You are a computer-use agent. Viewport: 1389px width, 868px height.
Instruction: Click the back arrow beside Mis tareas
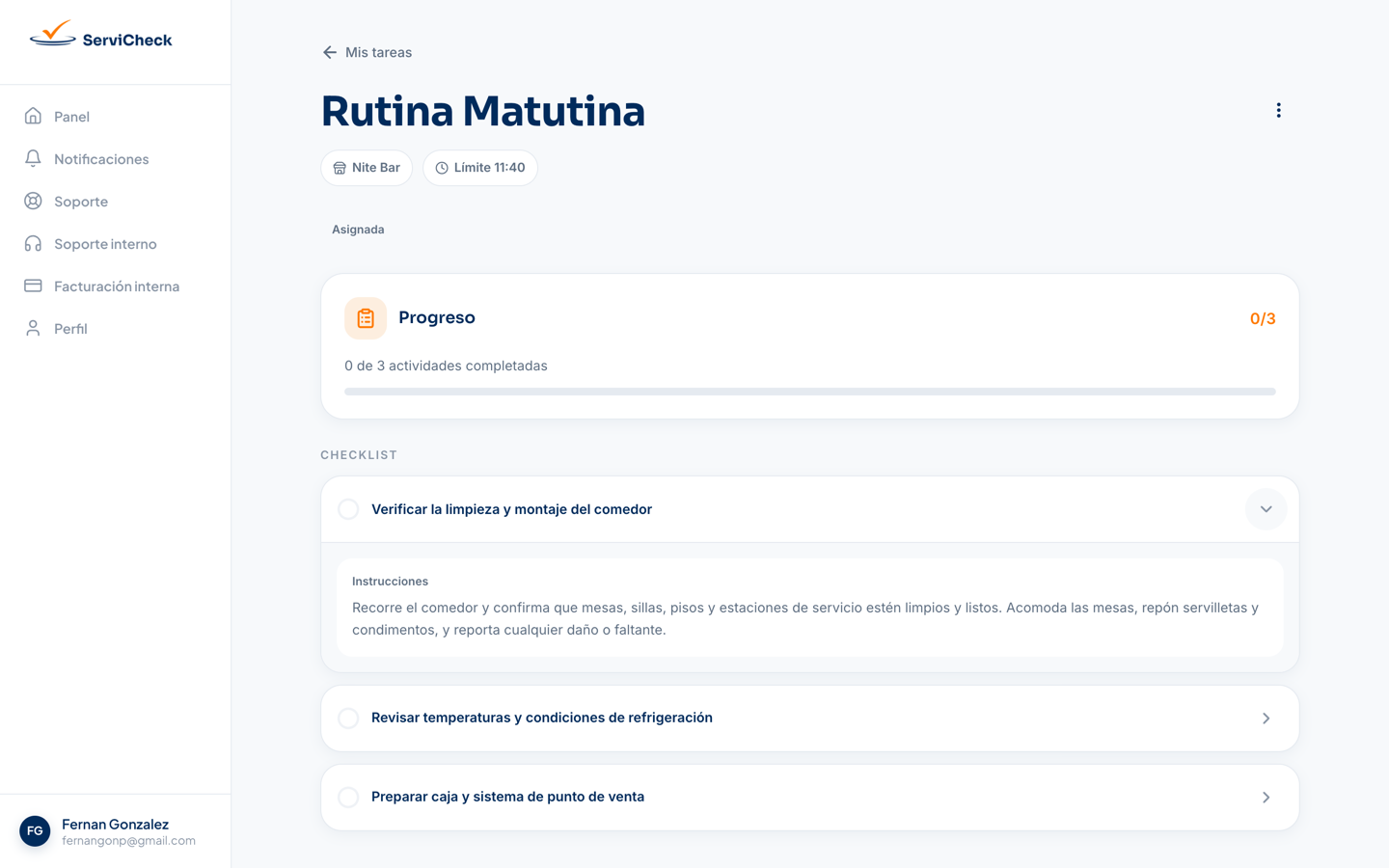330,52
